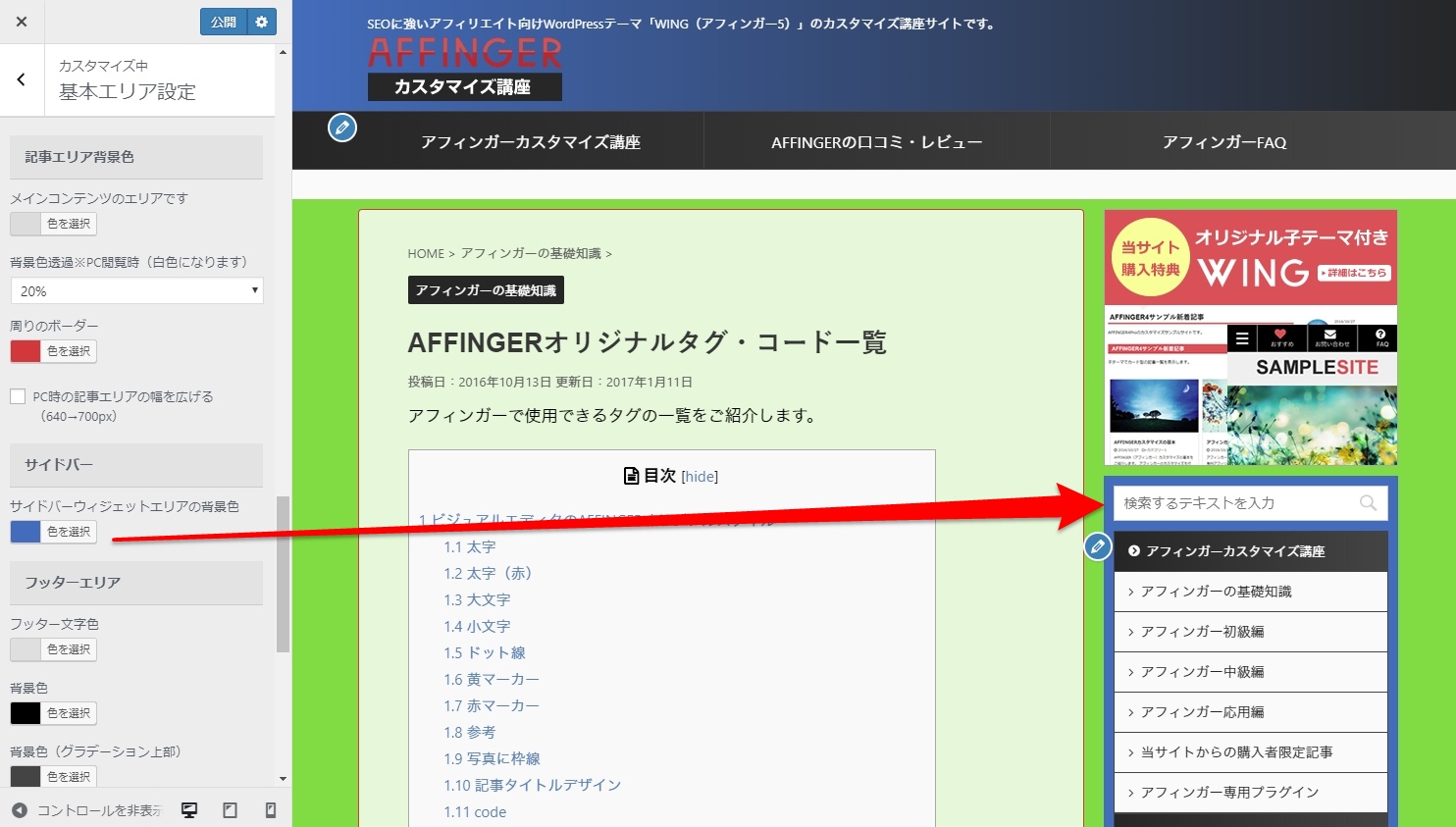Pick the blue sidebar widget background color
The height and width of the screenshot is (827, 1456).
click(x=53, y=532)
